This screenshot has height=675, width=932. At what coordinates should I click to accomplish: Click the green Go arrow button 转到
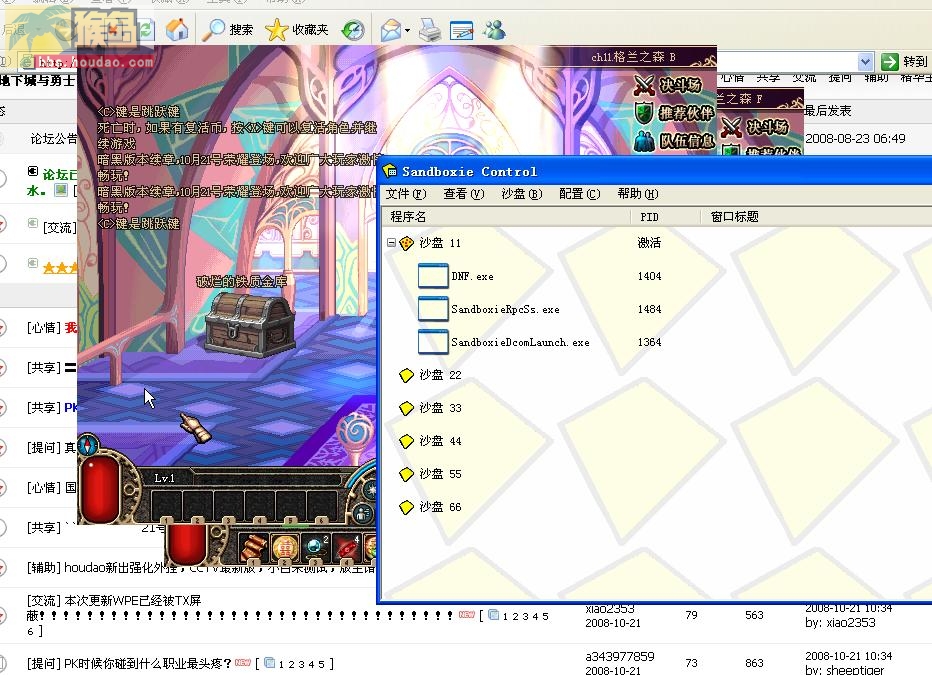(905, 61)
